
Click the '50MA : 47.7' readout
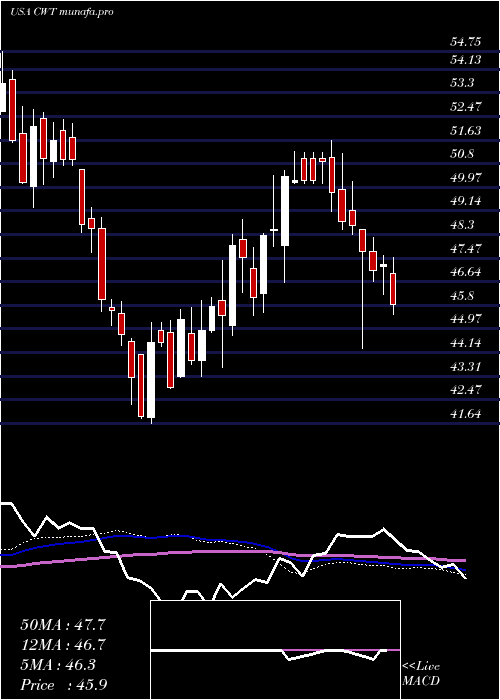tap(63, 625)
